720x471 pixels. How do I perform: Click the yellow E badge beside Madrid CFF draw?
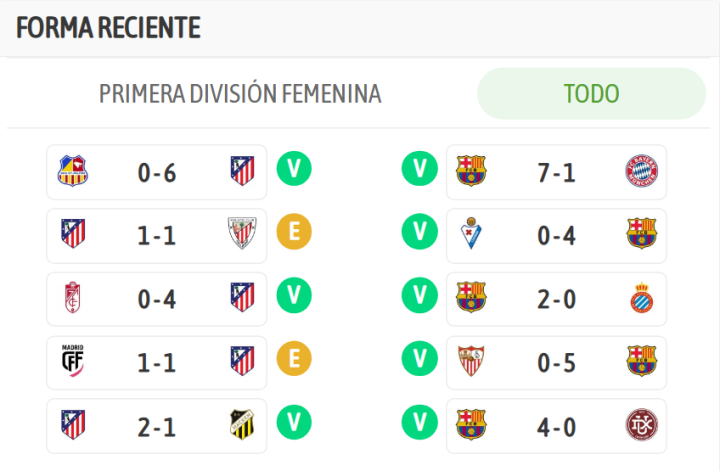click(x=294, y=358)
